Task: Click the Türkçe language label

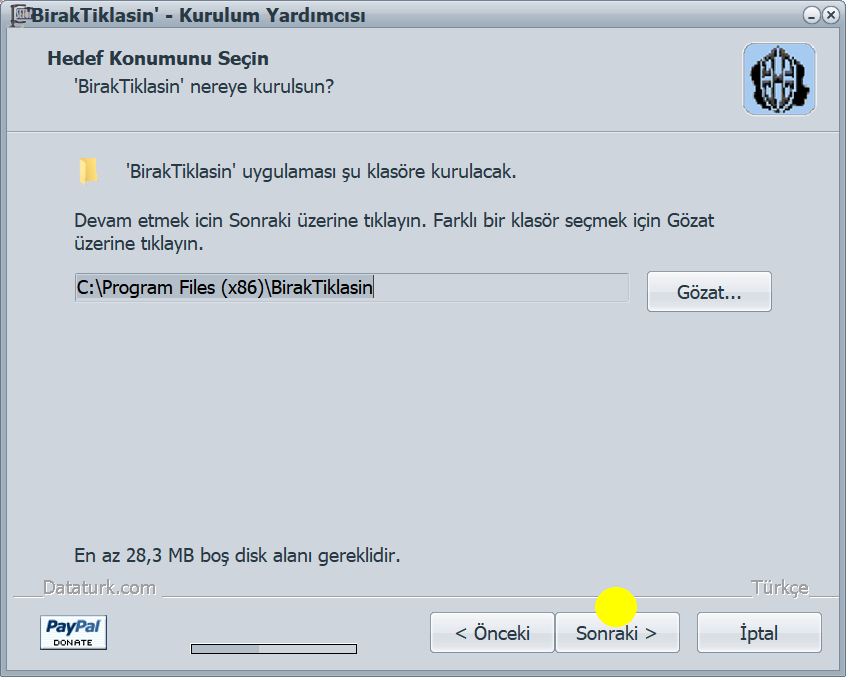Action: tap(780, 587)
